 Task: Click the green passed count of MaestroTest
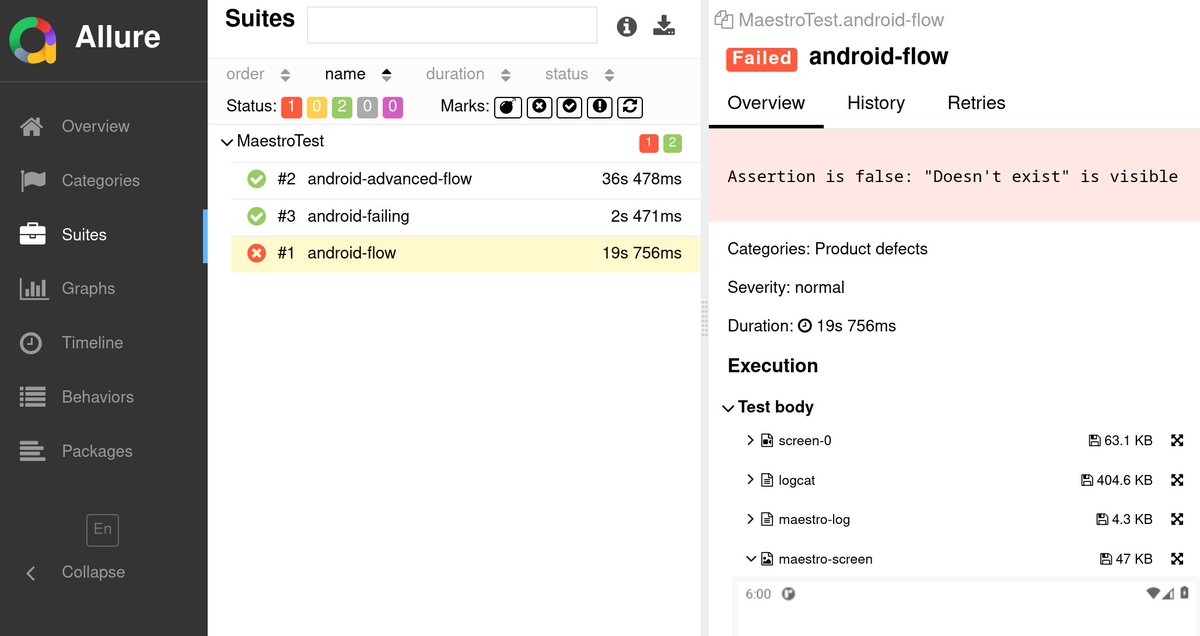pyautogui.click(x=672, y=143)
